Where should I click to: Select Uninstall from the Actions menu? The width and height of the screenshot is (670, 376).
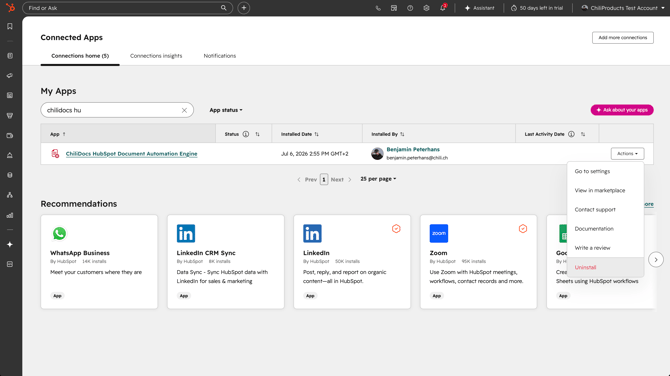[585, 267]
